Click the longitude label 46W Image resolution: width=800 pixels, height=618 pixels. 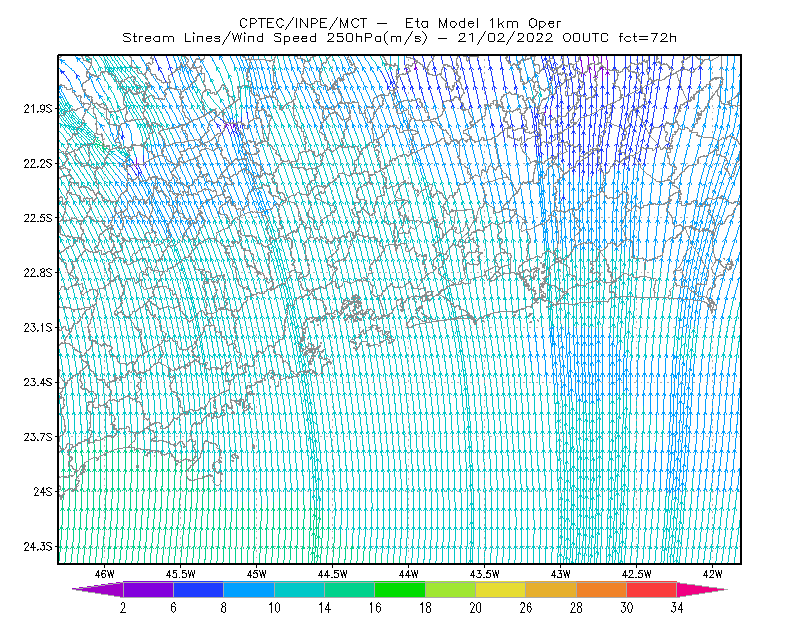105,574
